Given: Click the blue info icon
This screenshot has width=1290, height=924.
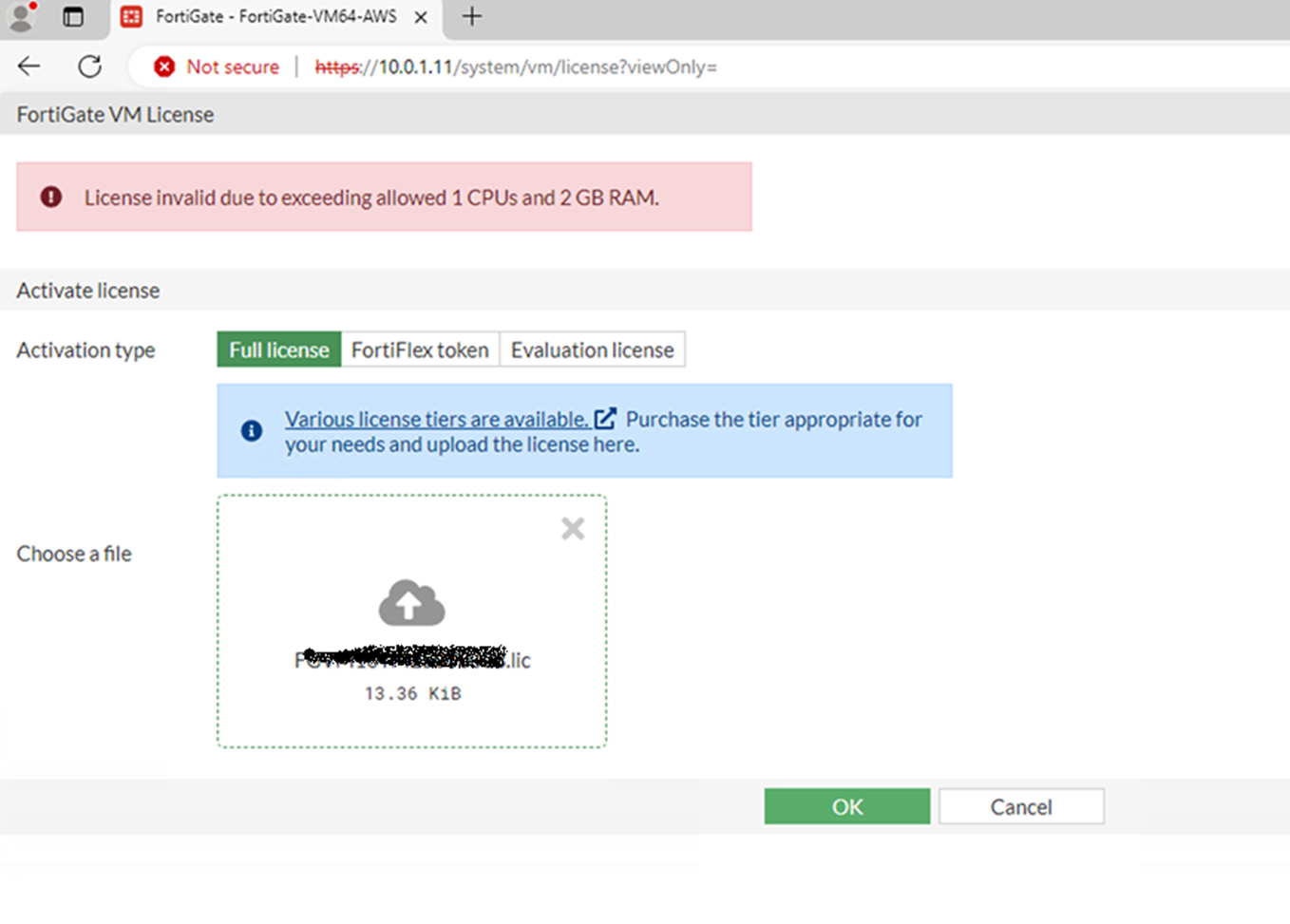Looking at the screenshot, I should [x=252, y=430].
